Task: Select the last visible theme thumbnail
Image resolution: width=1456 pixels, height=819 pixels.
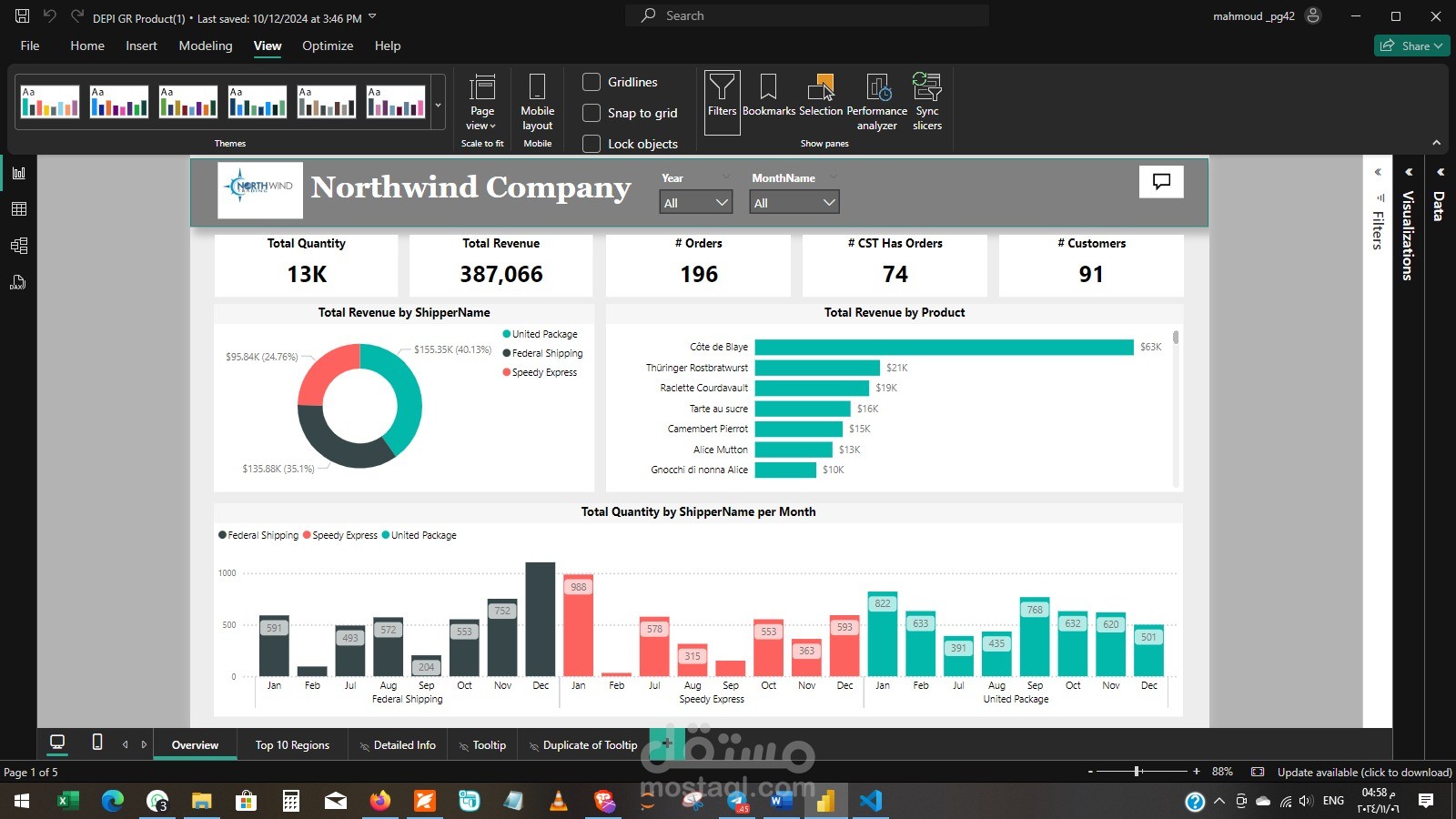Action: click(x=396, y=102)
